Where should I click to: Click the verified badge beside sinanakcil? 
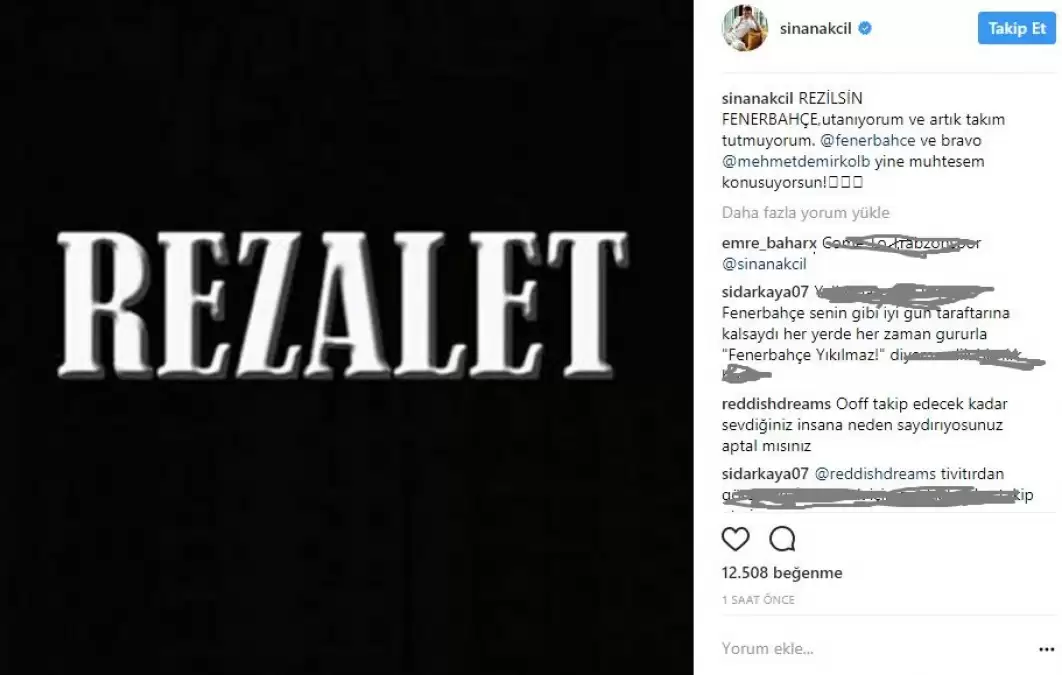[x=865, y=28]
